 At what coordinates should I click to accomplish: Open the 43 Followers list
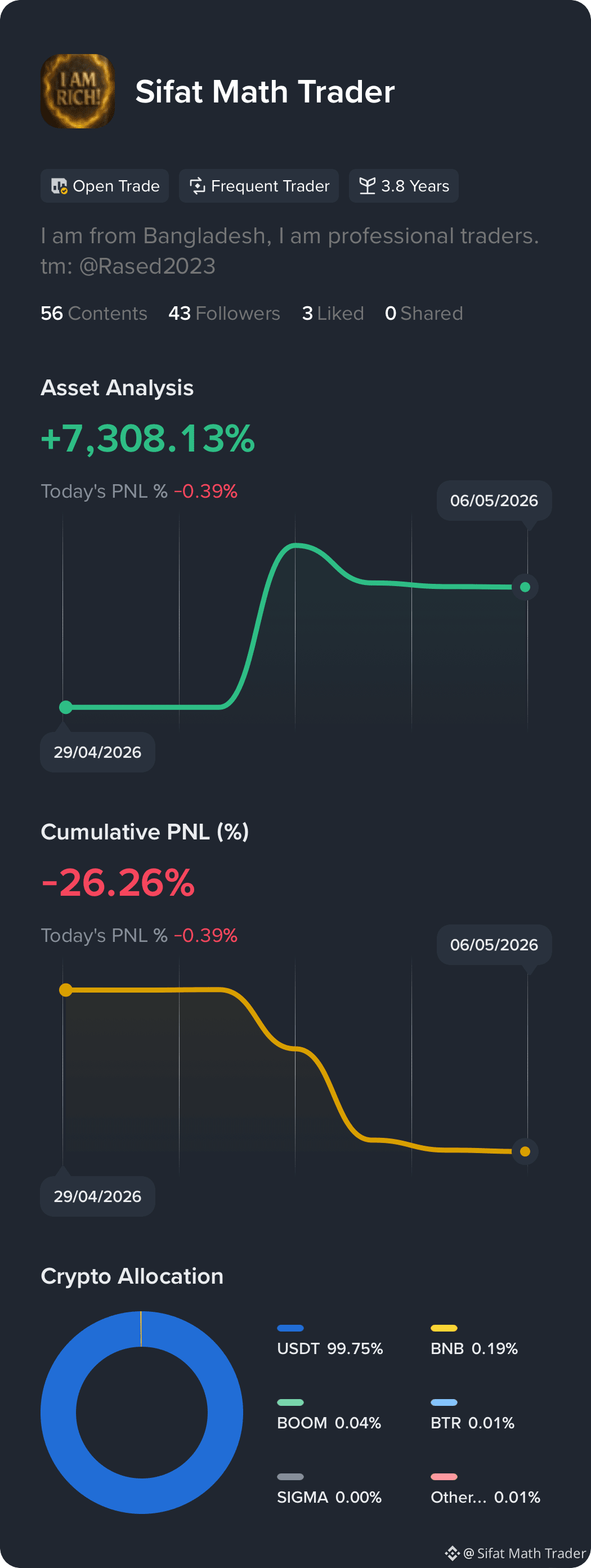tap(224, 314)
